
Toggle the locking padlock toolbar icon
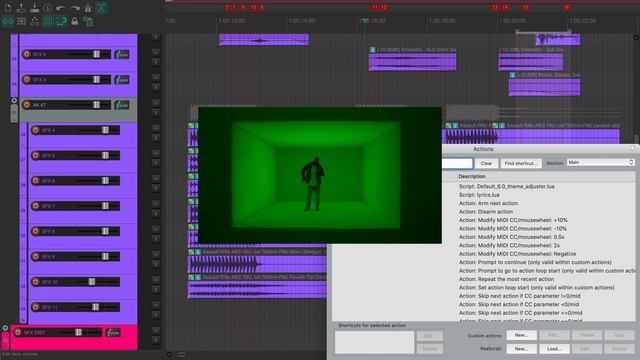click(75, 21)
